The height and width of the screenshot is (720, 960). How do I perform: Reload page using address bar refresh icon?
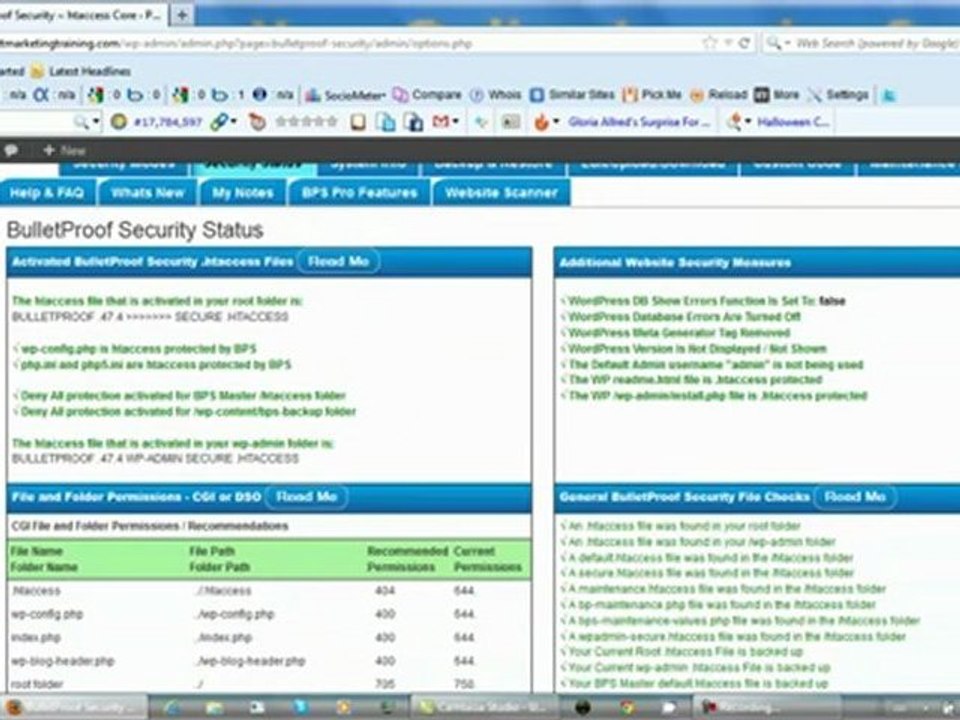744,43
